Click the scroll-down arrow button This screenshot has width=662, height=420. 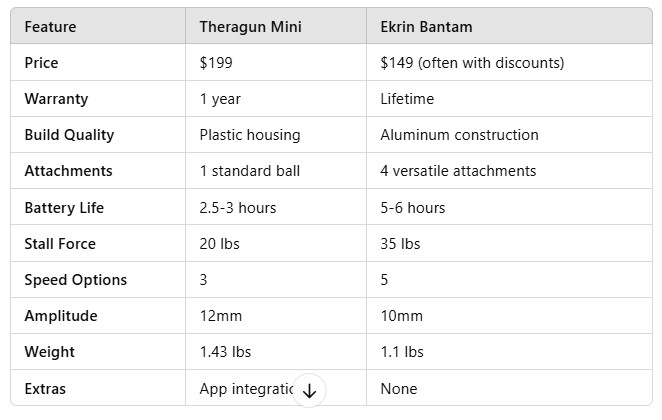(x=309, y=391)
